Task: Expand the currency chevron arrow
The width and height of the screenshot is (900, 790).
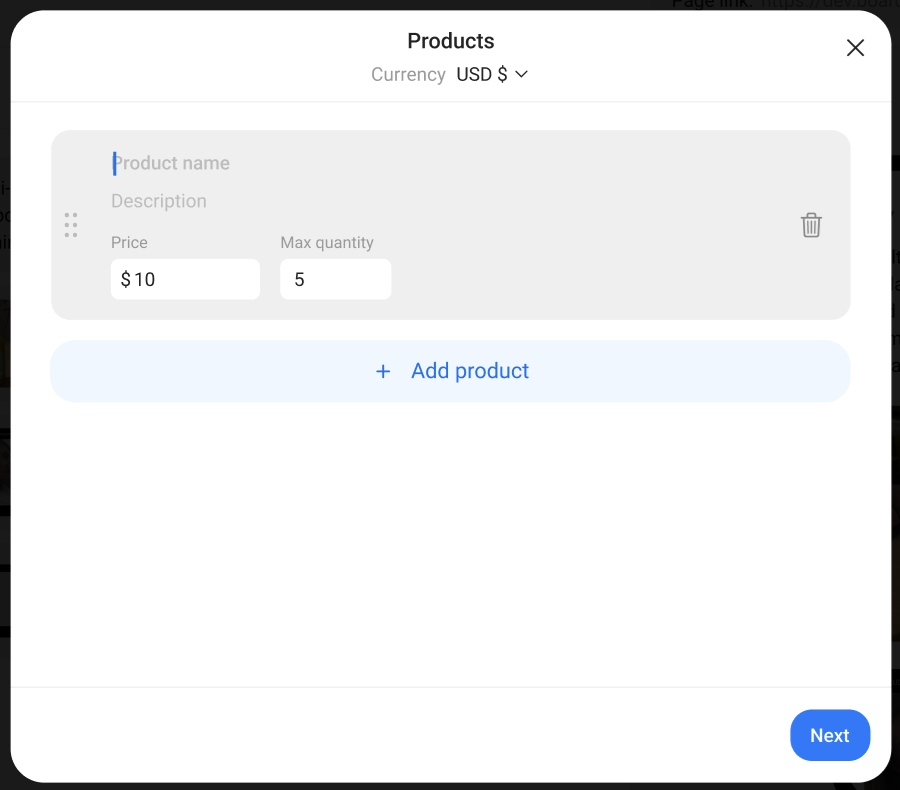Action: [x=521, y=74]
